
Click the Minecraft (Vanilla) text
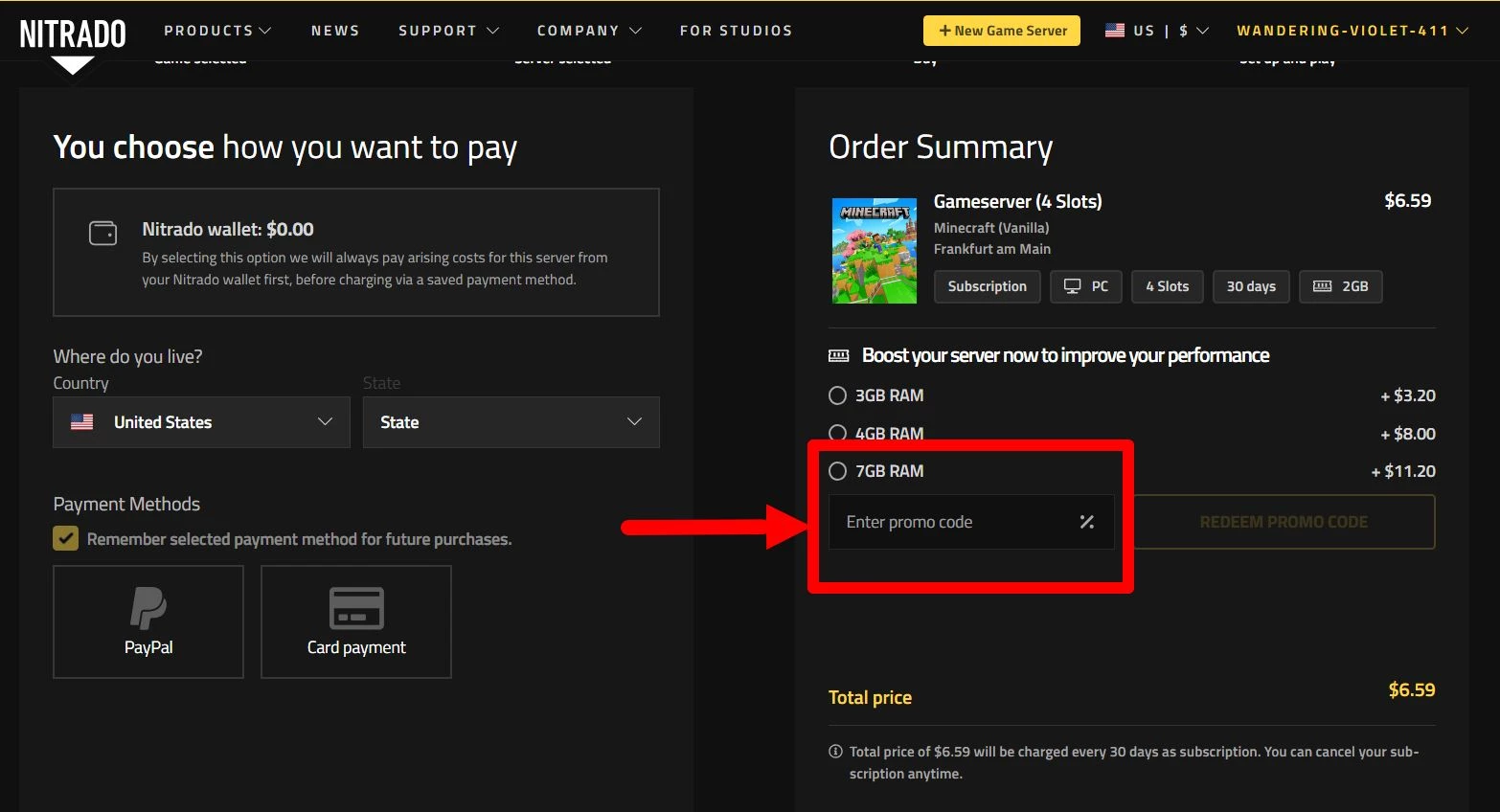991,228
